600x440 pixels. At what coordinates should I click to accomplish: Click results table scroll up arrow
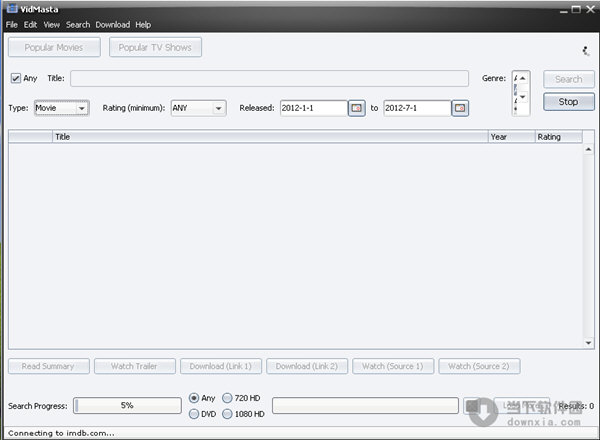click(x=589, y=149)
